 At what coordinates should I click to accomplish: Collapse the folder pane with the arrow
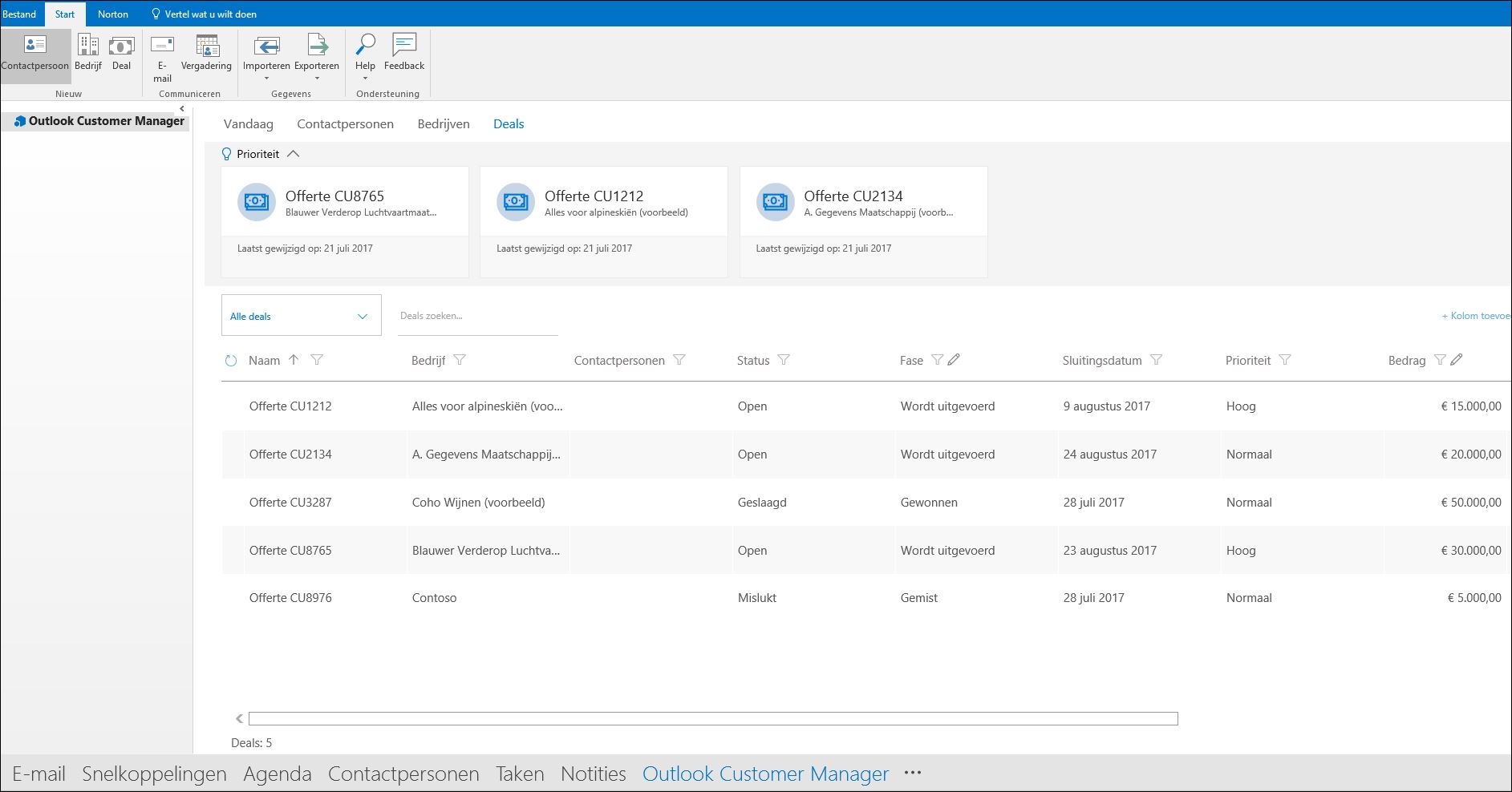(182, 108)
